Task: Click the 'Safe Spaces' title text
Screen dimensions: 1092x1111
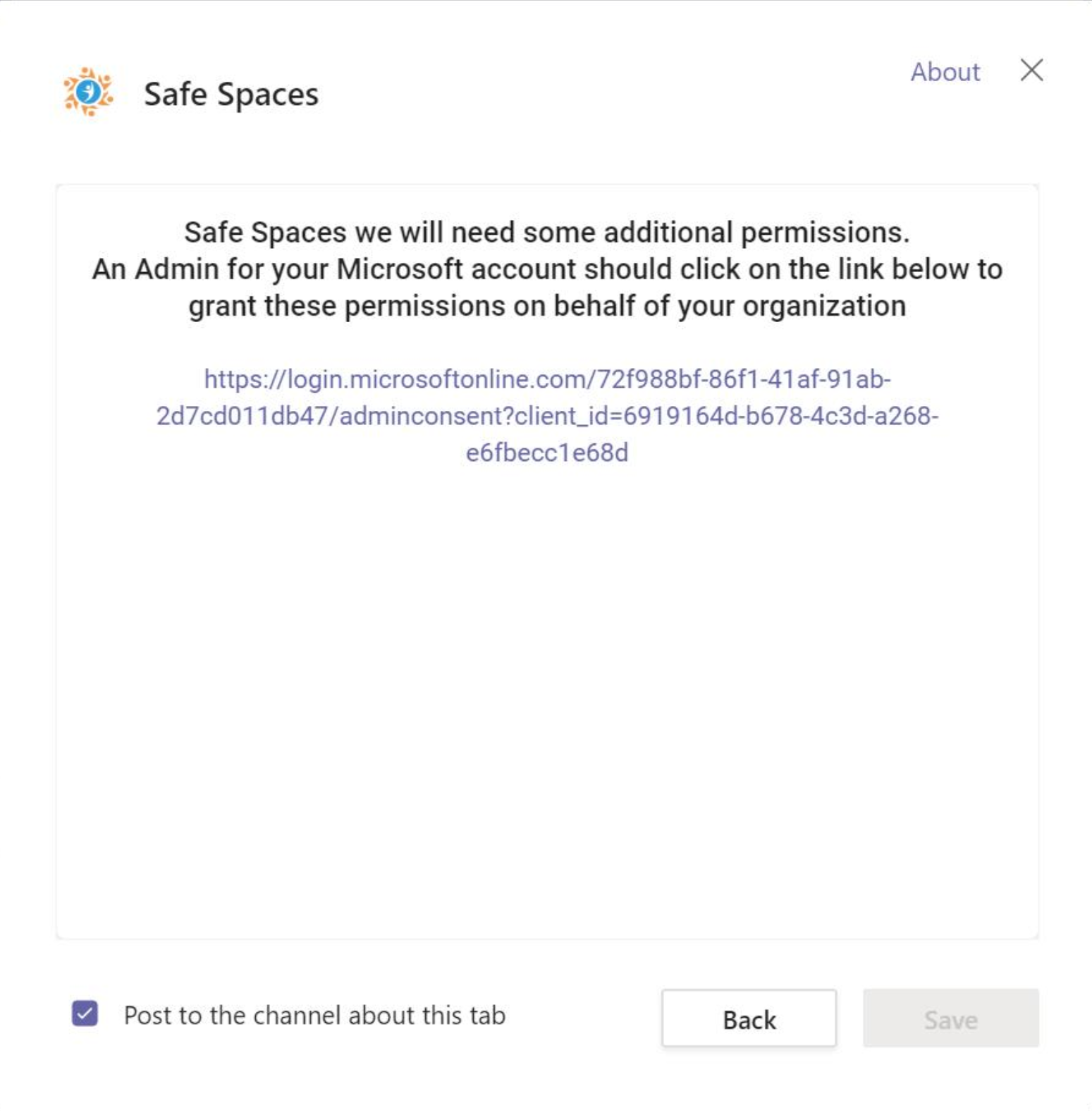Action: pyautogui.click(x=231, y=94)
